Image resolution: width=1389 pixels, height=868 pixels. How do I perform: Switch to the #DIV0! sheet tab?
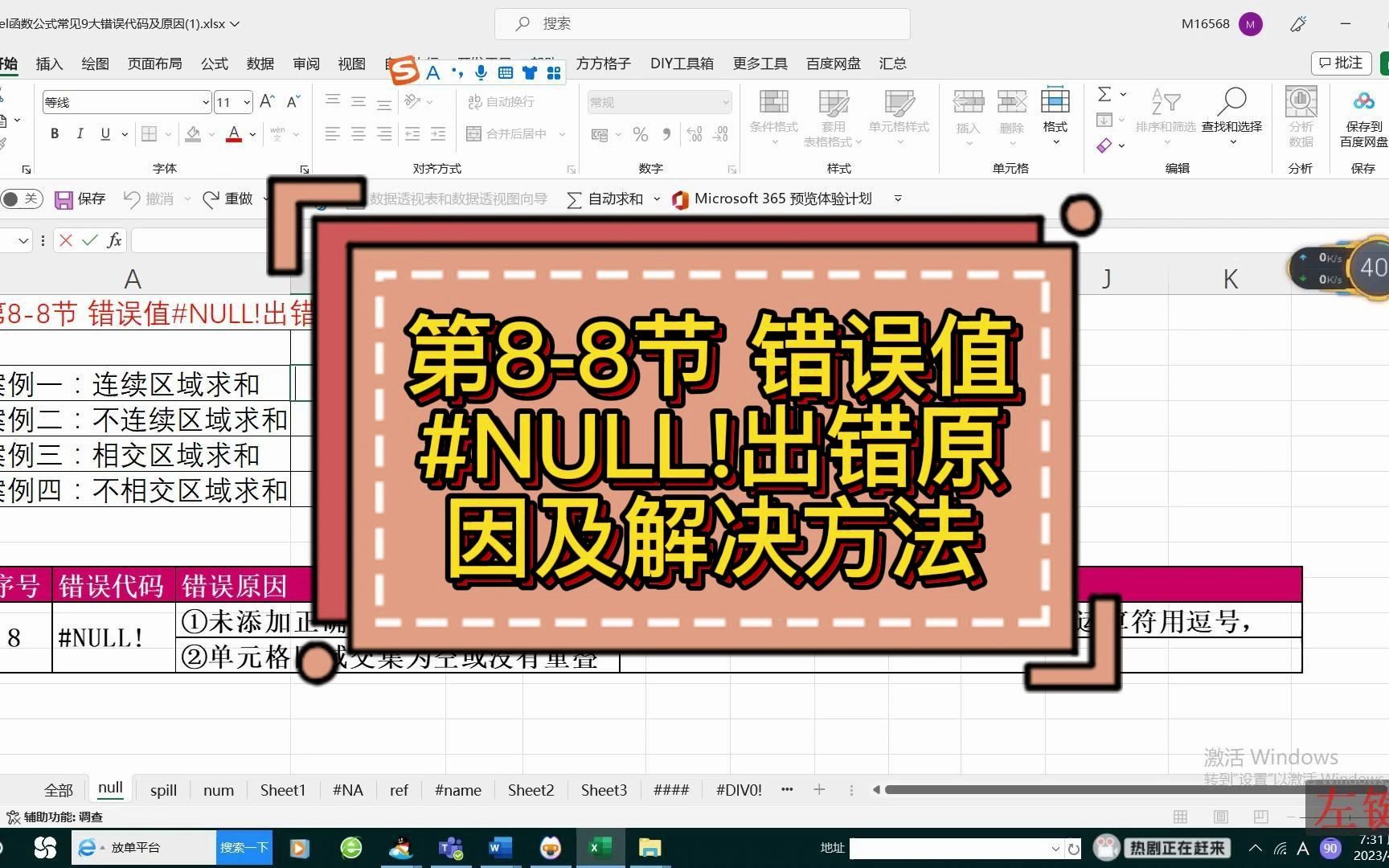pyautogui.click(x=739, y=790)
